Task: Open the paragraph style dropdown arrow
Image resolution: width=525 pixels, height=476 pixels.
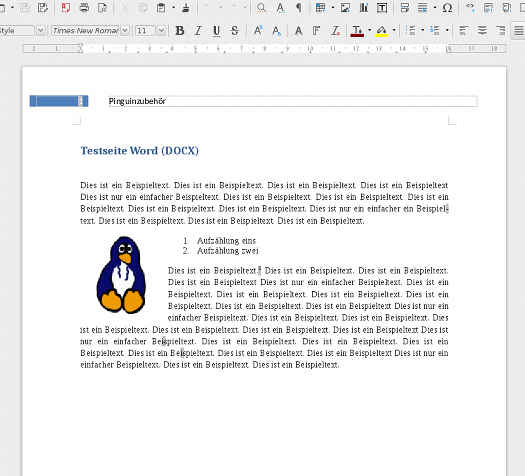Action: (41, 31)
